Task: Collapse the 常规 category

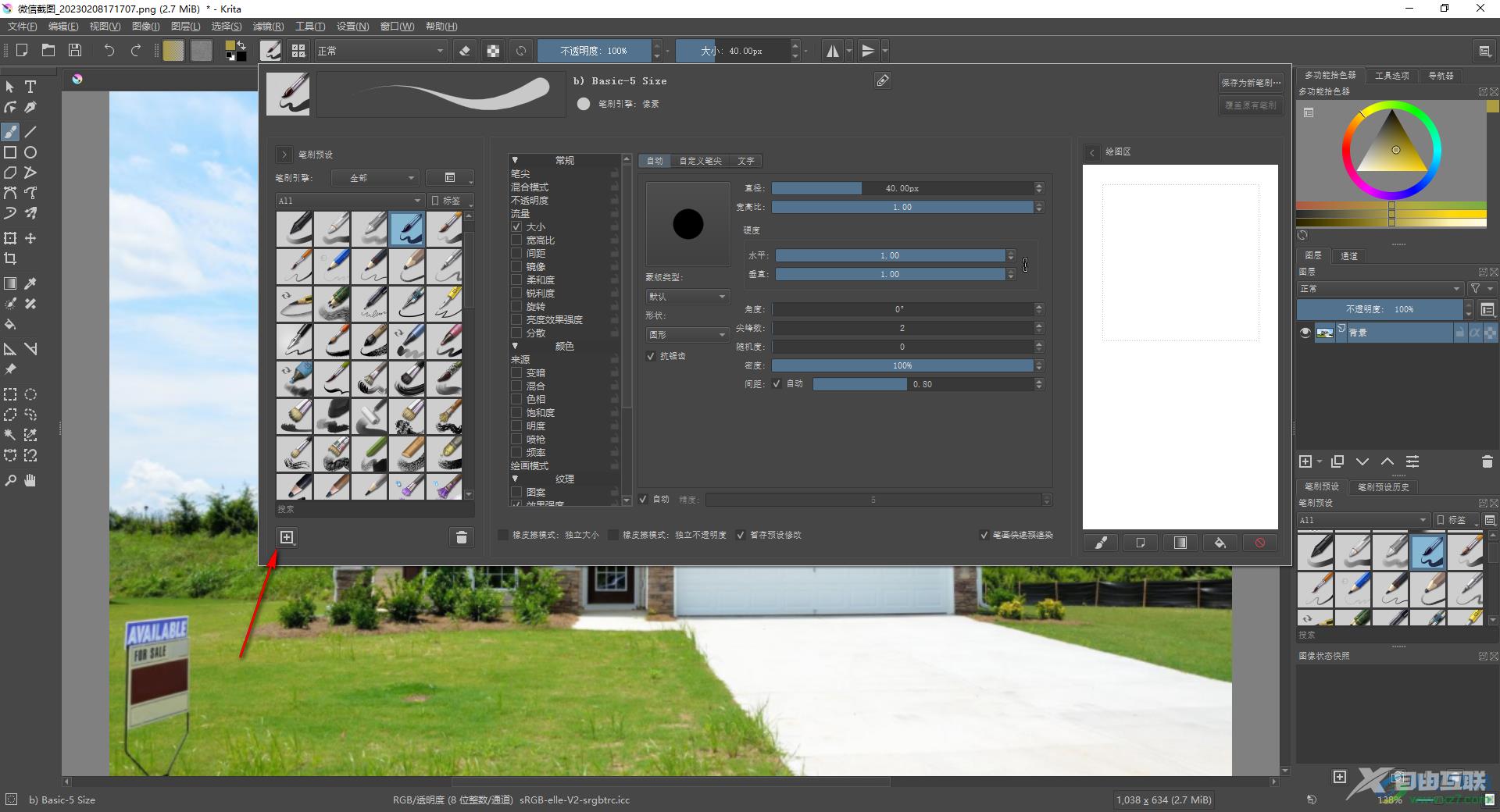Action: click(515, 160)
